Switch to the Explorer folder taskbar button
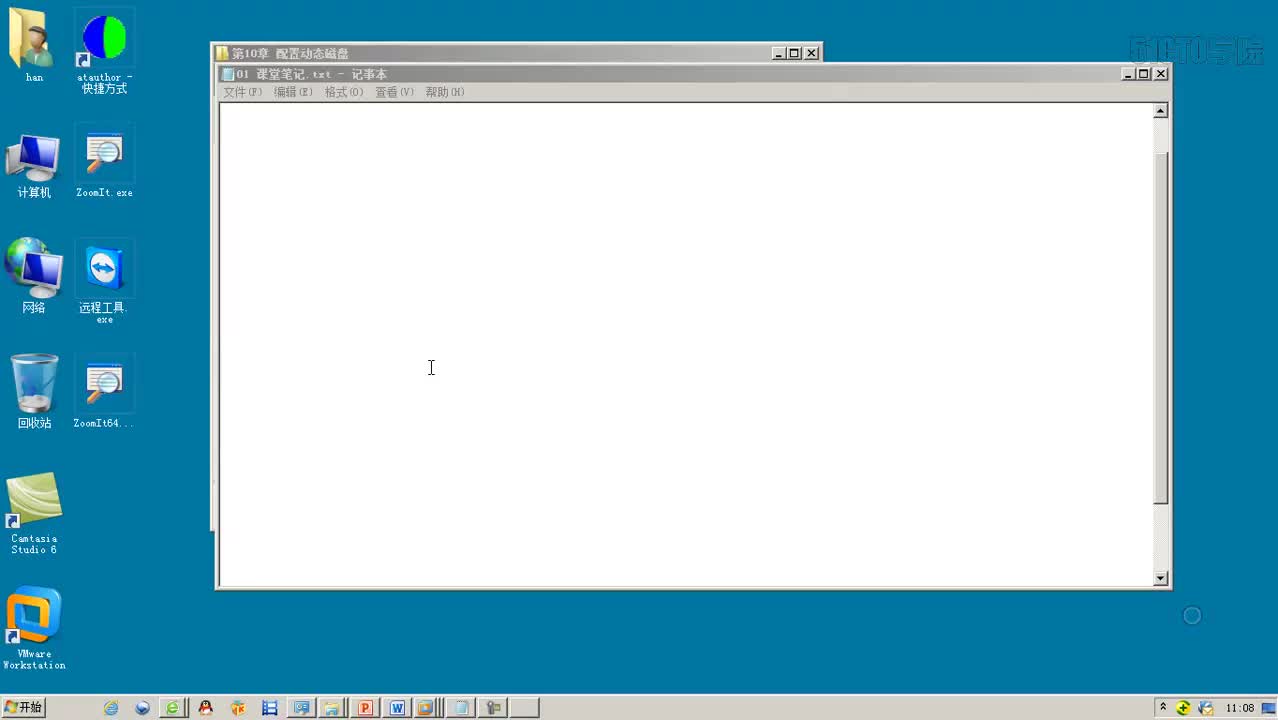This screenshot has height=720, width=1278. [332, 708]
